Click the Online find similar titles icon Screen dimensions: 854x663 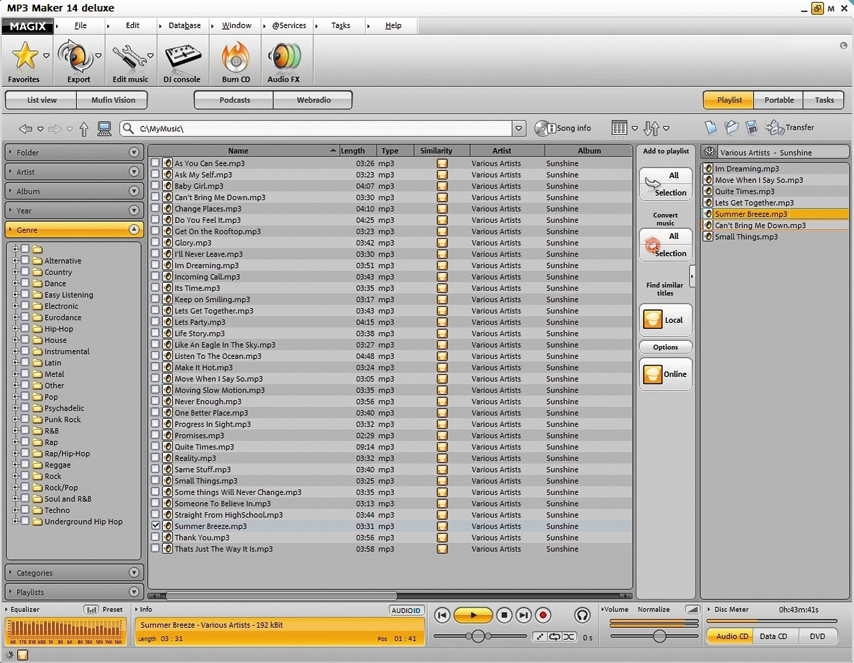652,374
